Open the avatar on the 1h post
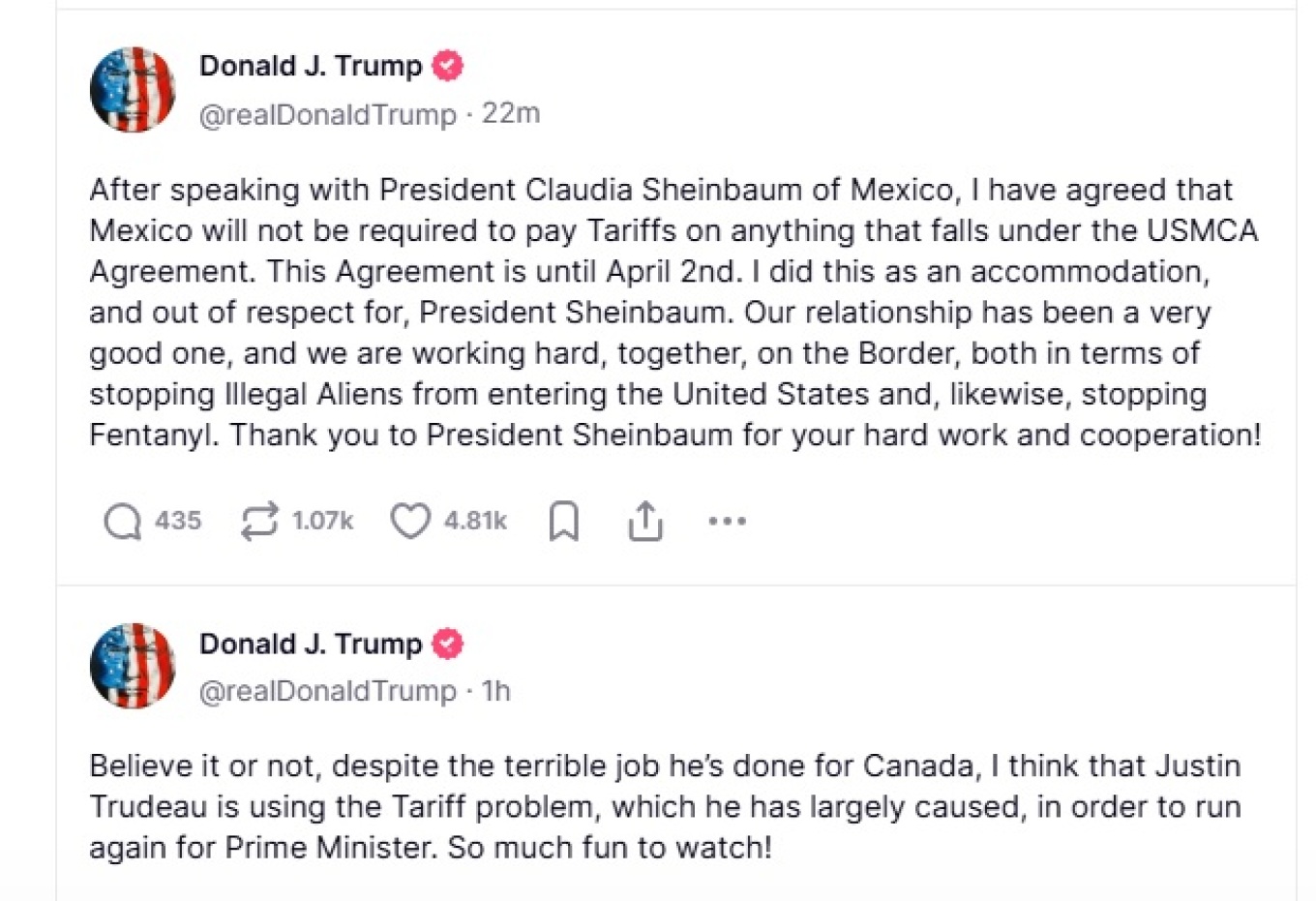Screen dimensions: 1316x901 click(x=133, y=666)
